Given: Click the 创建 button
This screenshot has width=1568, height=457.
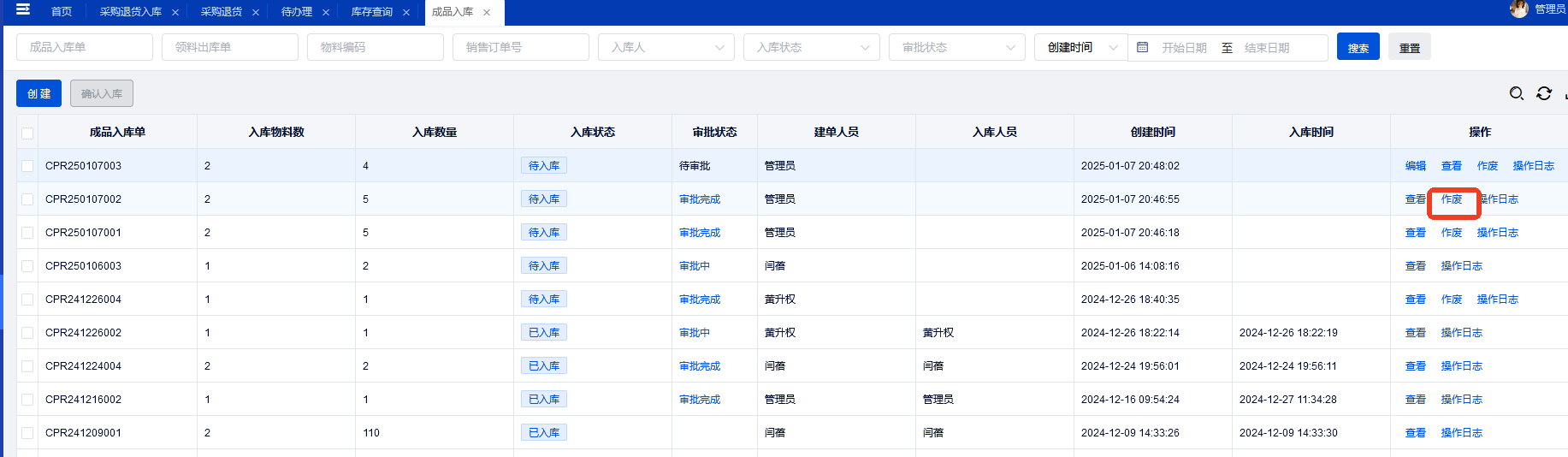Looking at the screenshot, I should [38, 93].
